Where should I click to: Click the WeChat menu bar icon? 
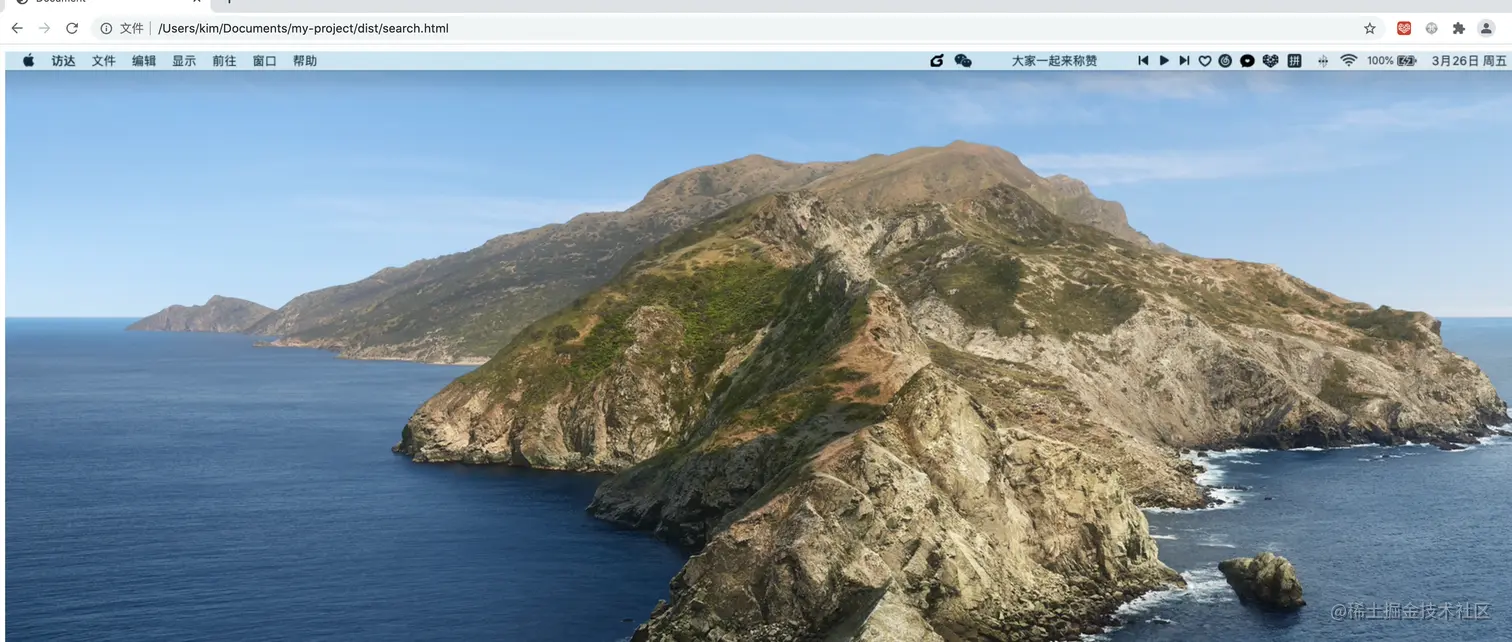963,61
